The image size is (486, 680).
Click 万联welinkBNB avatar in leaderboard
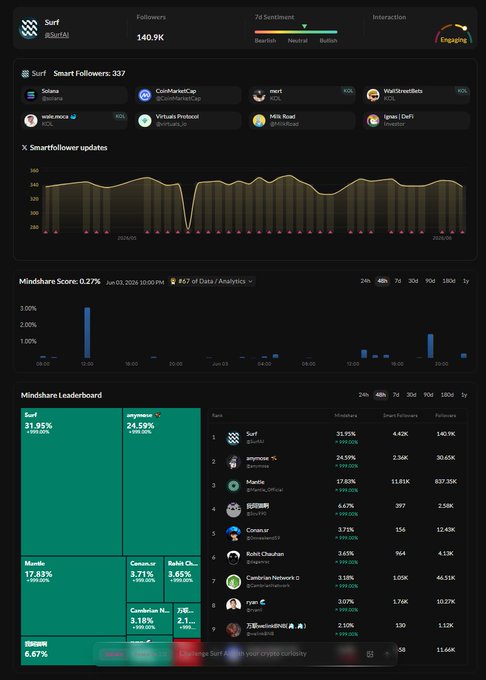(x=234, y=630)
